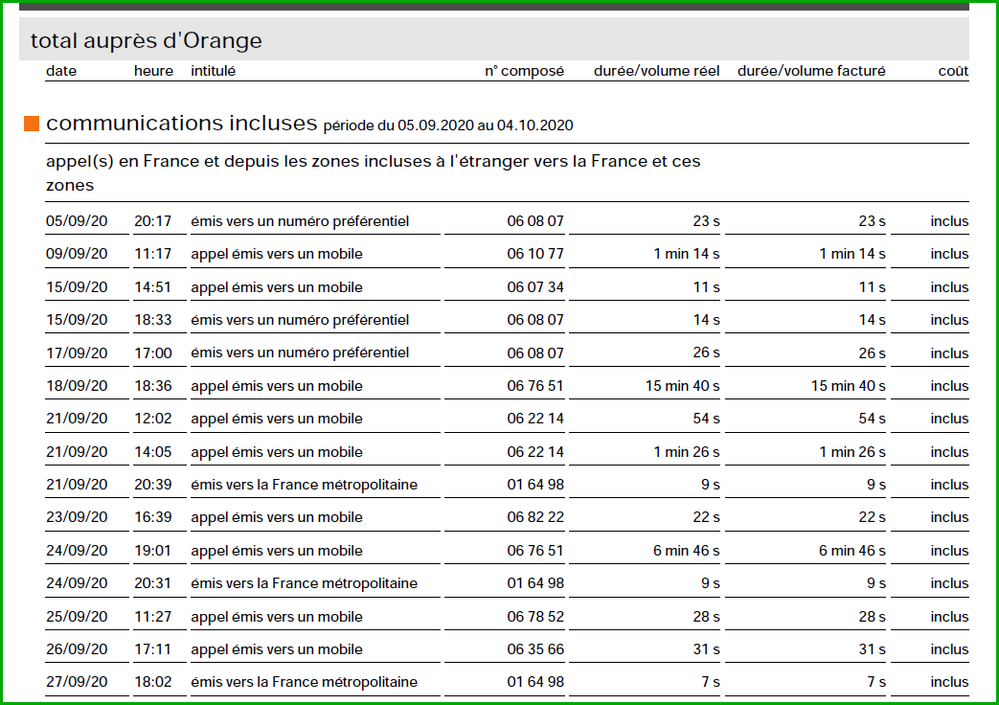Click dialed number '06 10 77'
This screenshot has height=705, width=999.
[x=535, y=253]
